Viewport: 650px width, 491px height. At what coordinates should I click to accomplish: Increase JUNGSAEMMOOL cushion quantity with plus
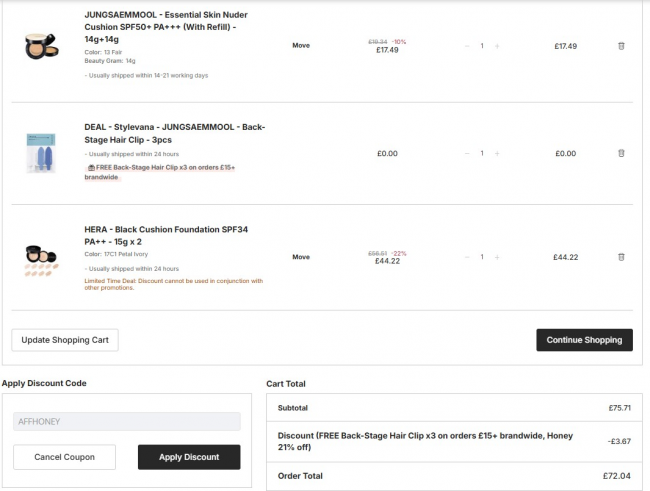[x=497, y=46]
